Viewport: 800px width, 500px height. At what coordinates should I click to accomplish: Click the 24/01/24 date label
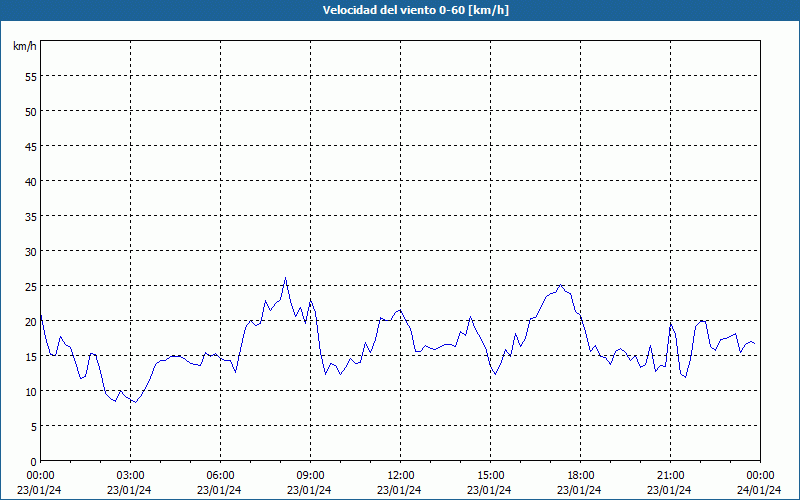coord(759,490)
